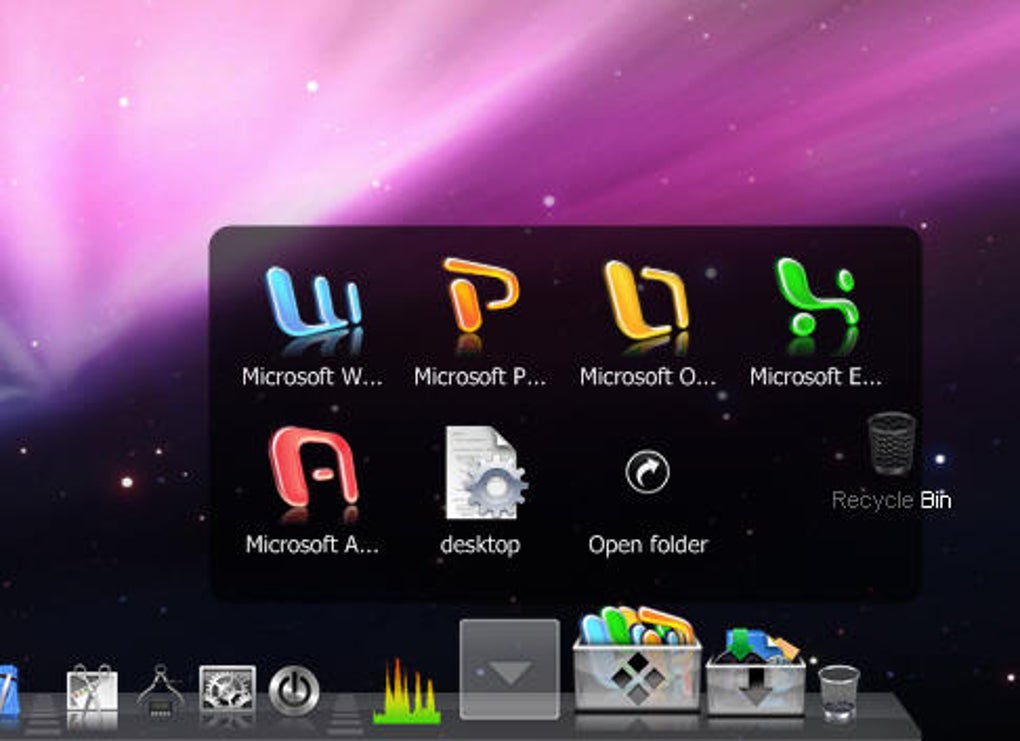Open the Downloads stack in dock
The image size is (1020, 741).
point(756,671)
